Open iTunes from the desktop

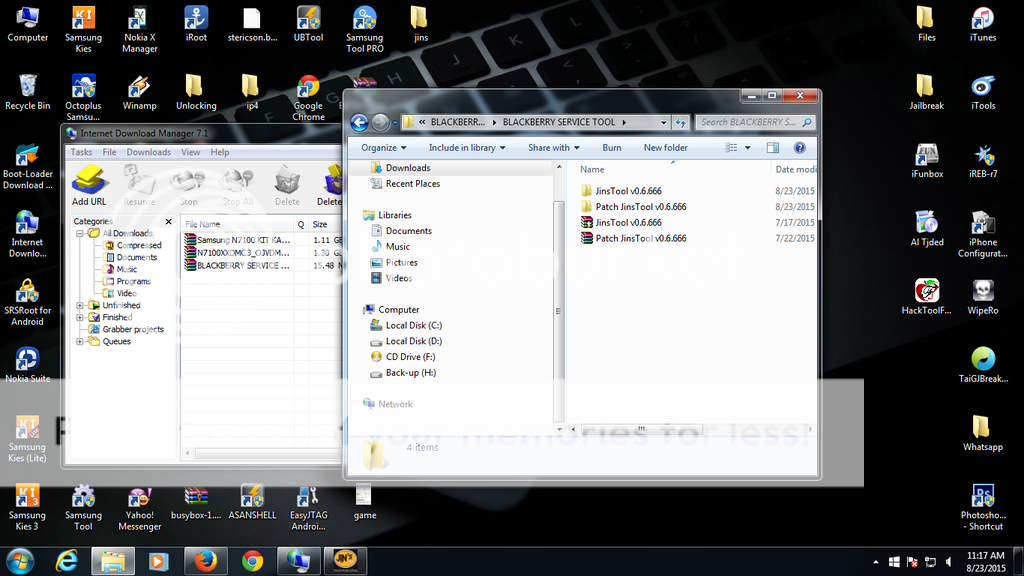[x=982, y=24]
